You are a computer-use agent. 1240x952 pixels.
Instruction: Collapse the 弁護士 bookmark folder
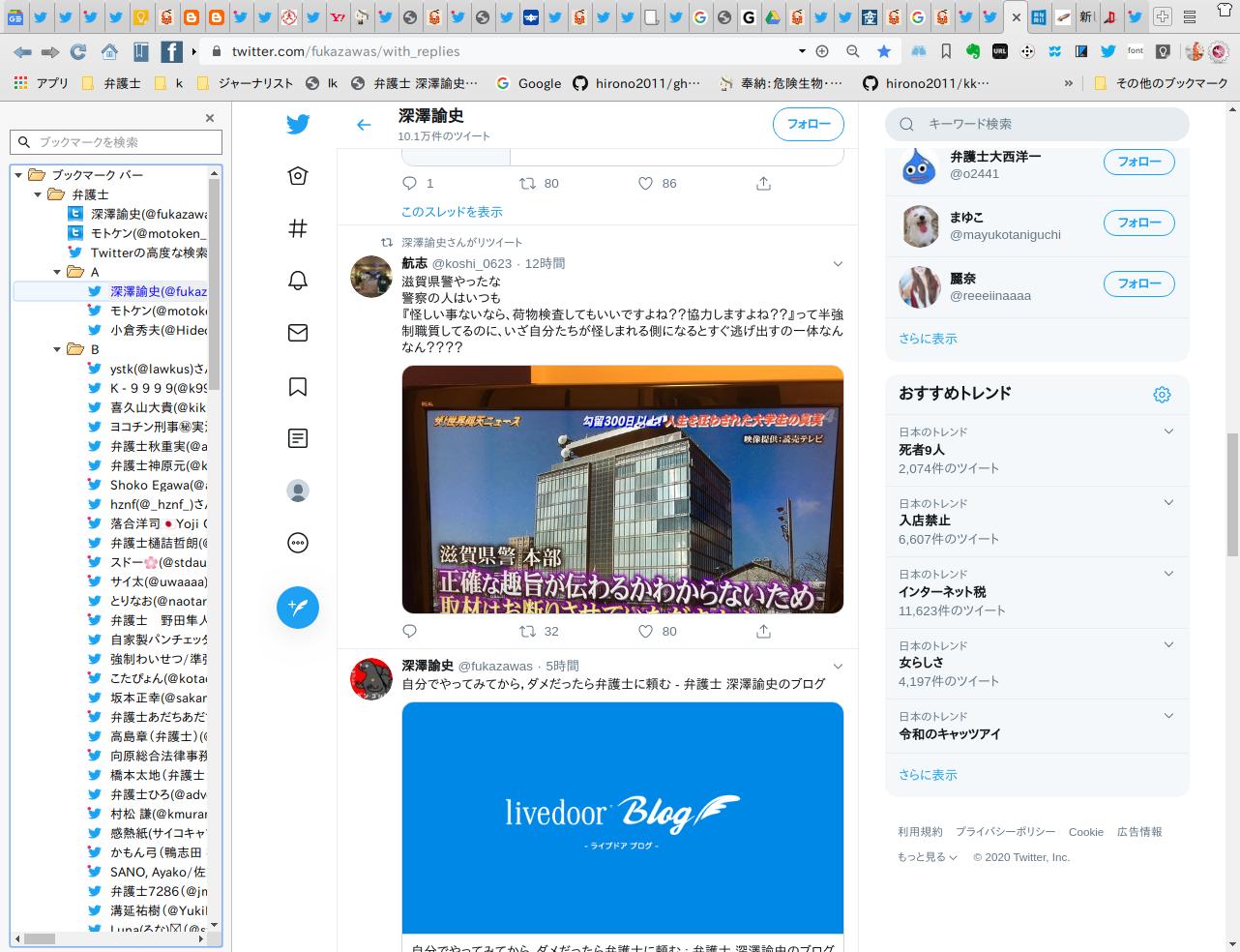click(x=38, y=194)
